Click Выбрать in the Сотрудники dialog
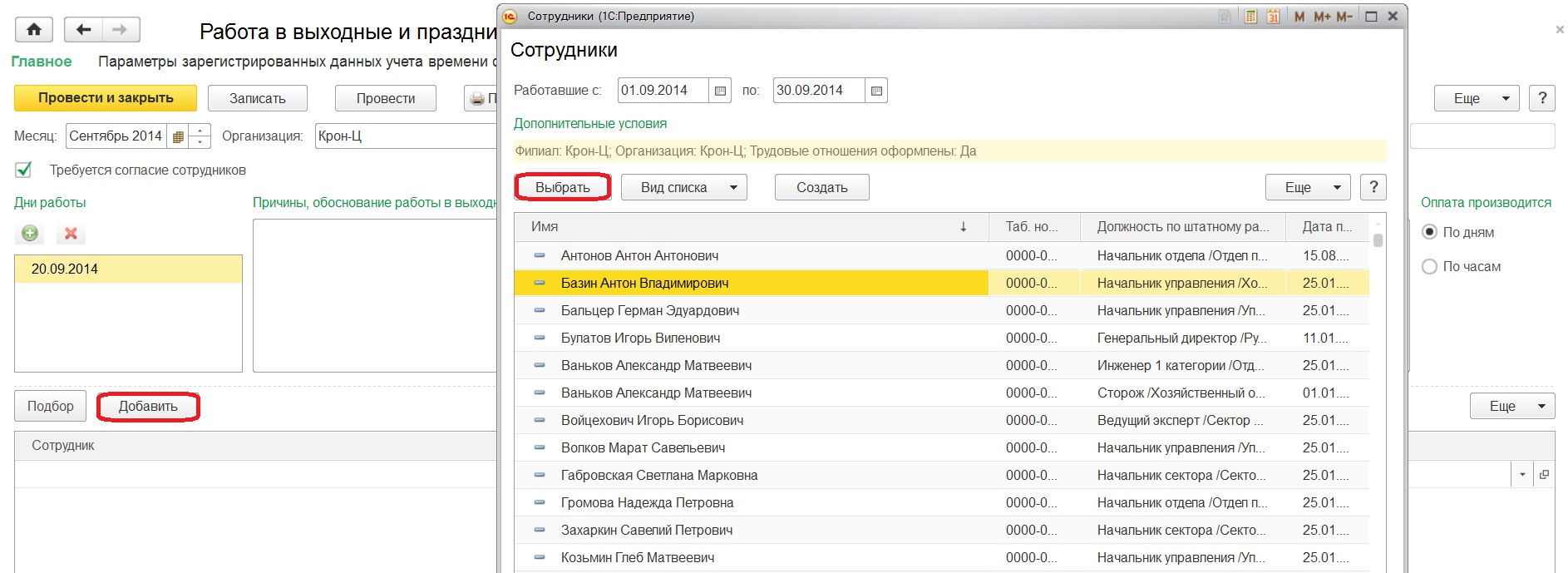The width and height of the screenshot is (1568, 573). [x=563, y=187]
